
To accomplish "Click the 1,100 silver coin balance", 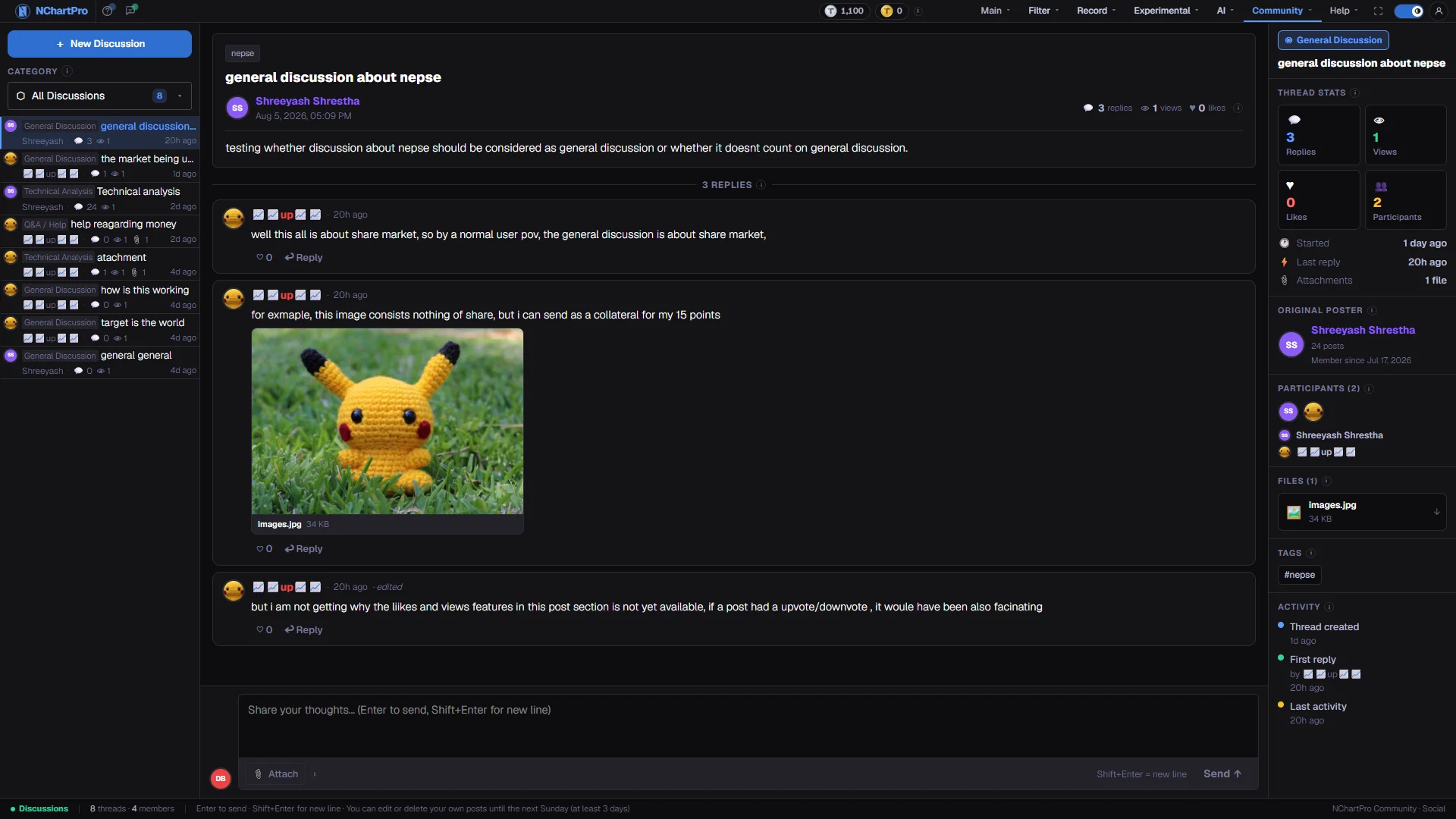I will [844, 11].
